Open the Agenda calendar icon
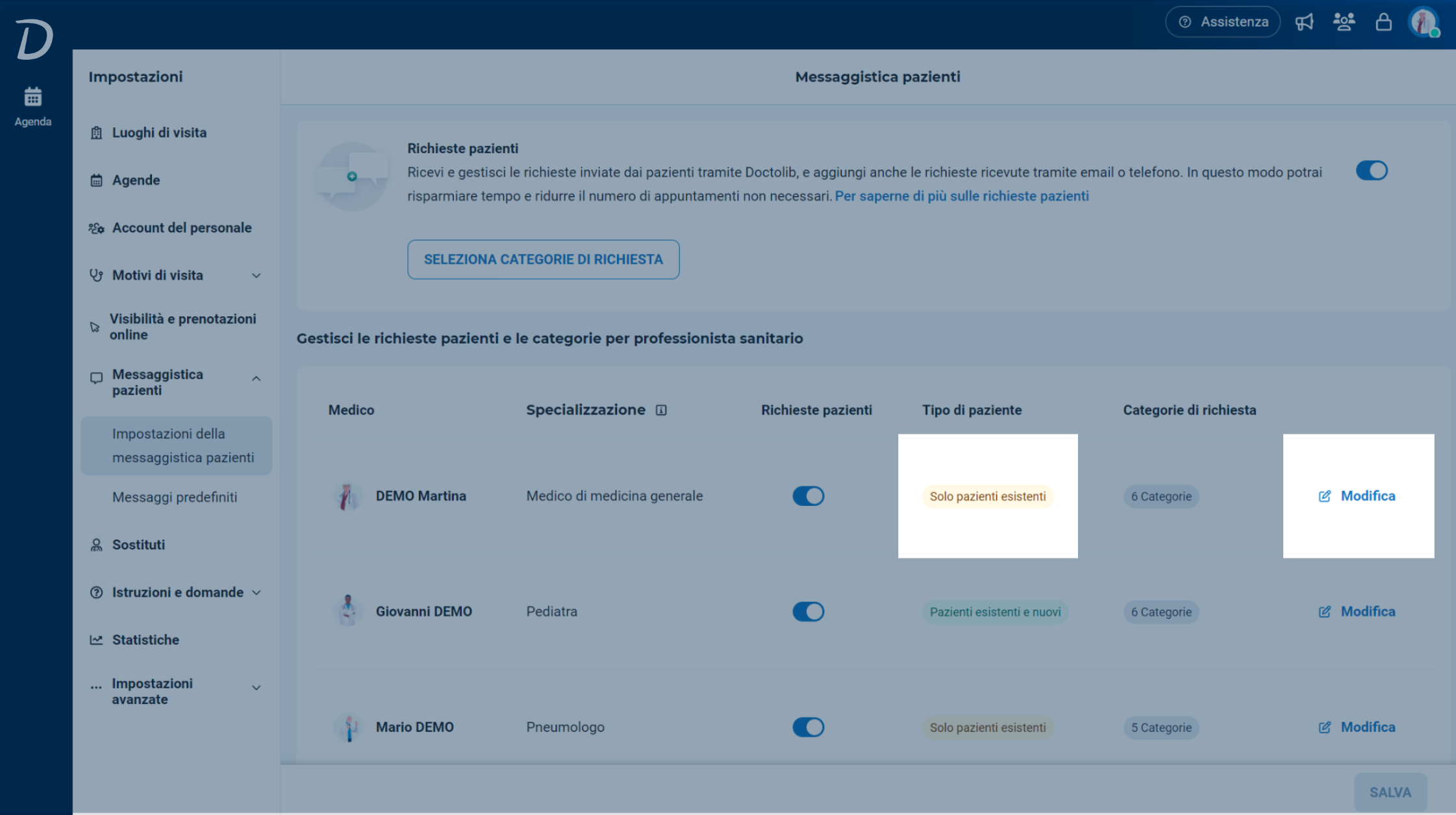The height and width of the screenshot is (815, 1456). [32, 97]
